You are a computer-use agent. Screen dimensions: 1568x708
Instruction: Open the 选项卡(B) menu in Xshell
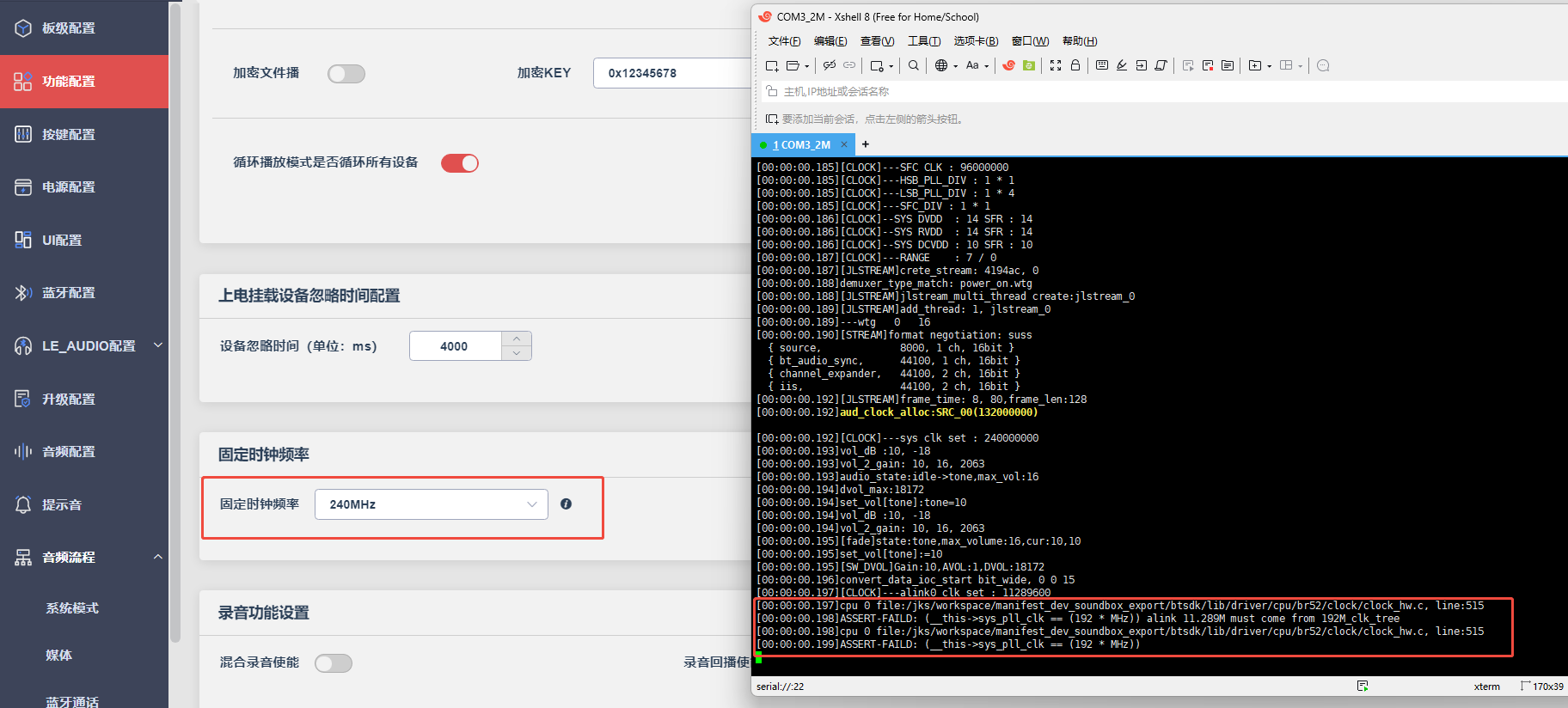coord(976,41)
